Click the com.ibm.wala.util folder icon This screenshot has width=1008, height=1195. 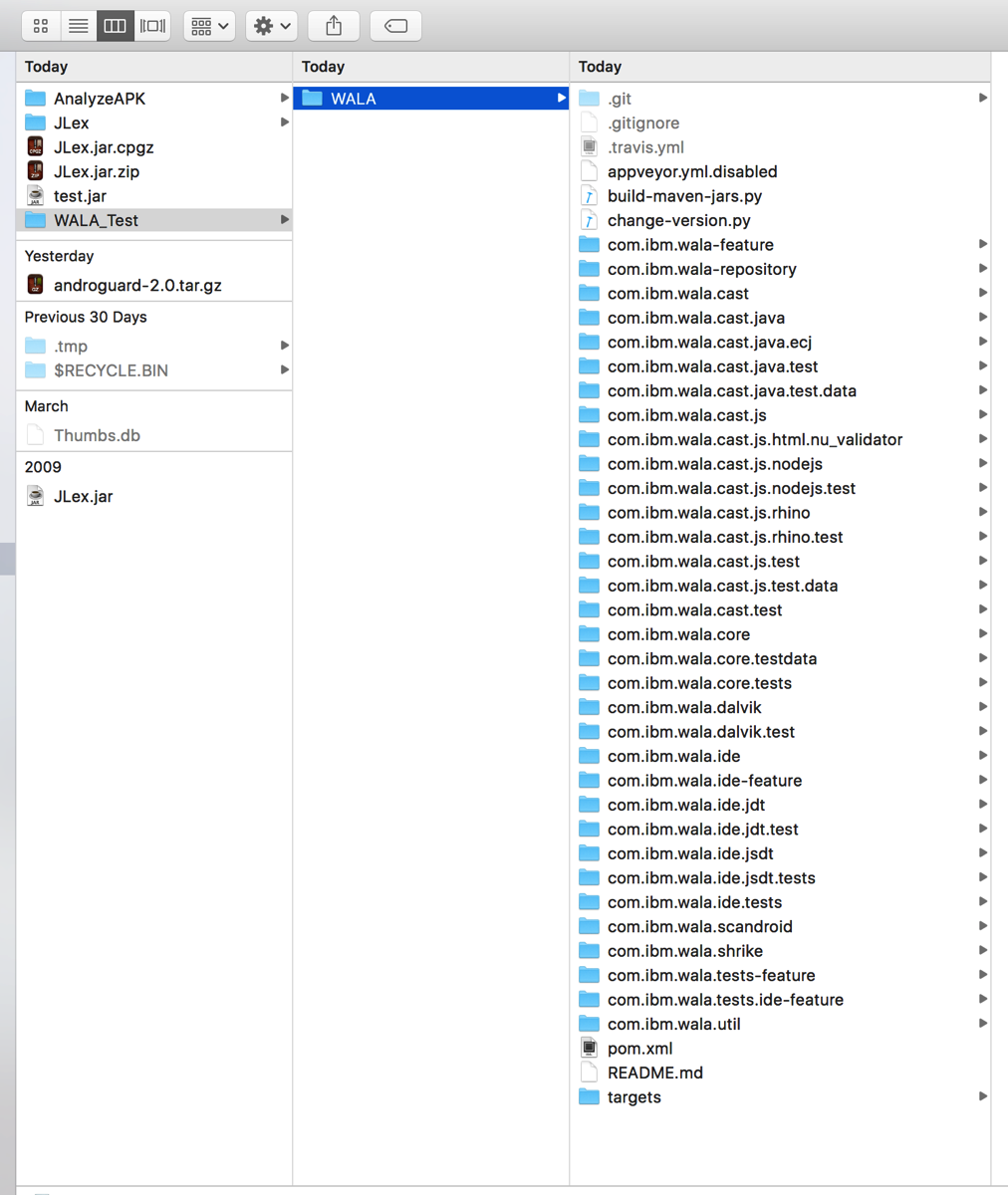(x=590, y=1024)
